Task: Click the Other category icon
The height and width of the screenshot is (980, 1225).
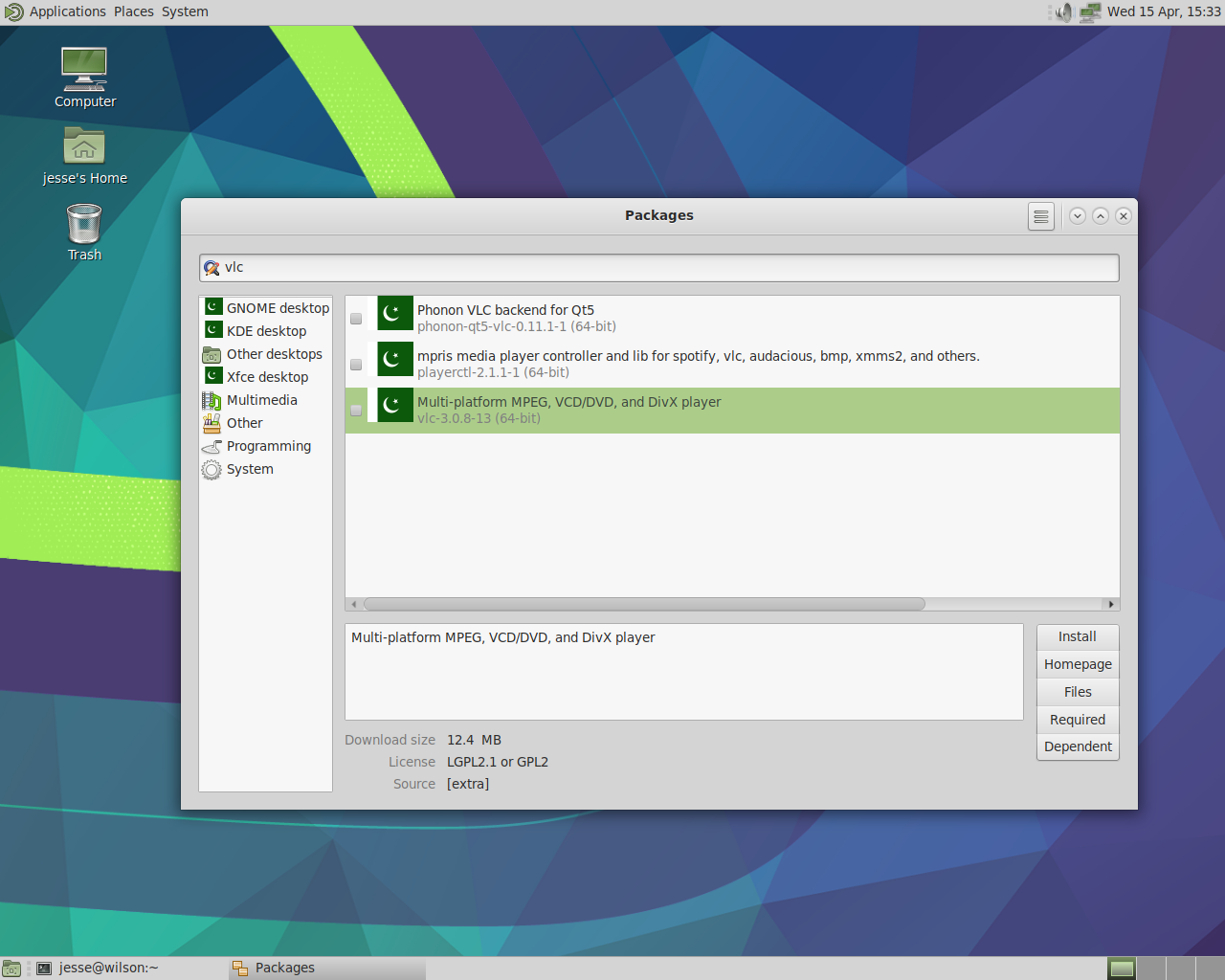Action: pos(212,423)
